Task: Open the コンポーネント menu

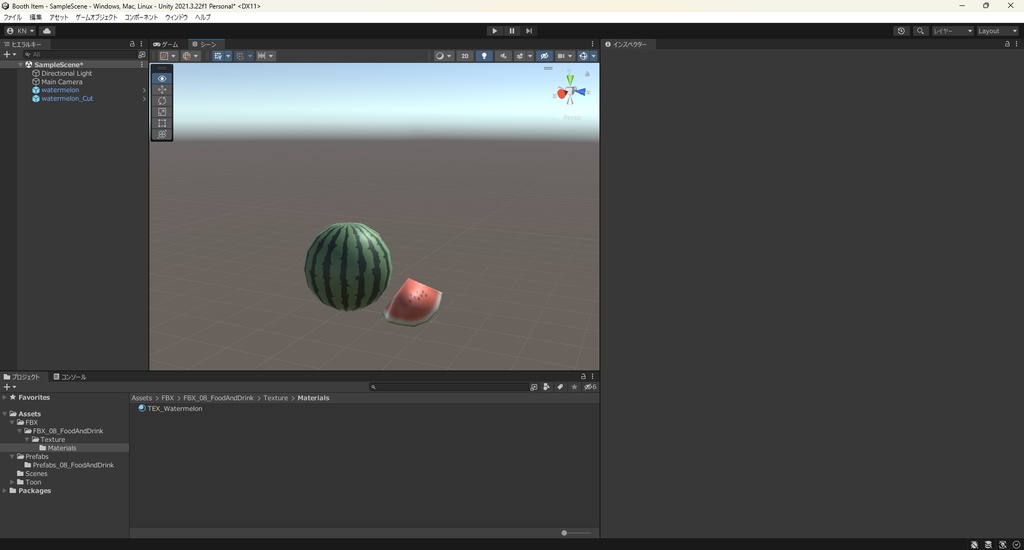Action: (x=141, y=17)
